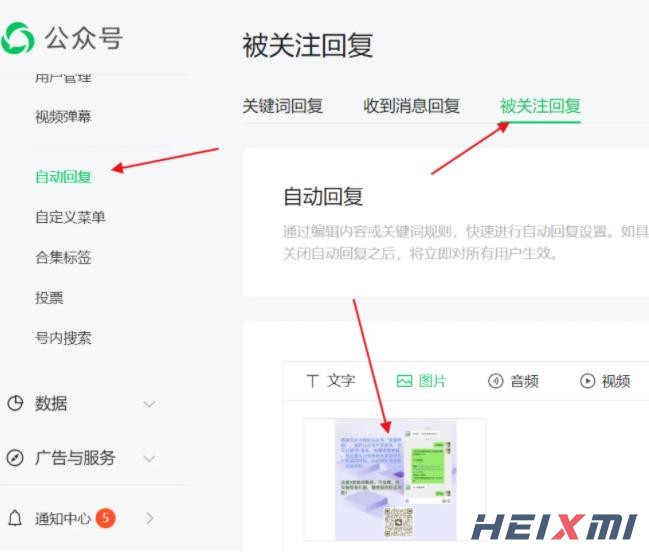Click the 通知中心 bell icon

15,518
